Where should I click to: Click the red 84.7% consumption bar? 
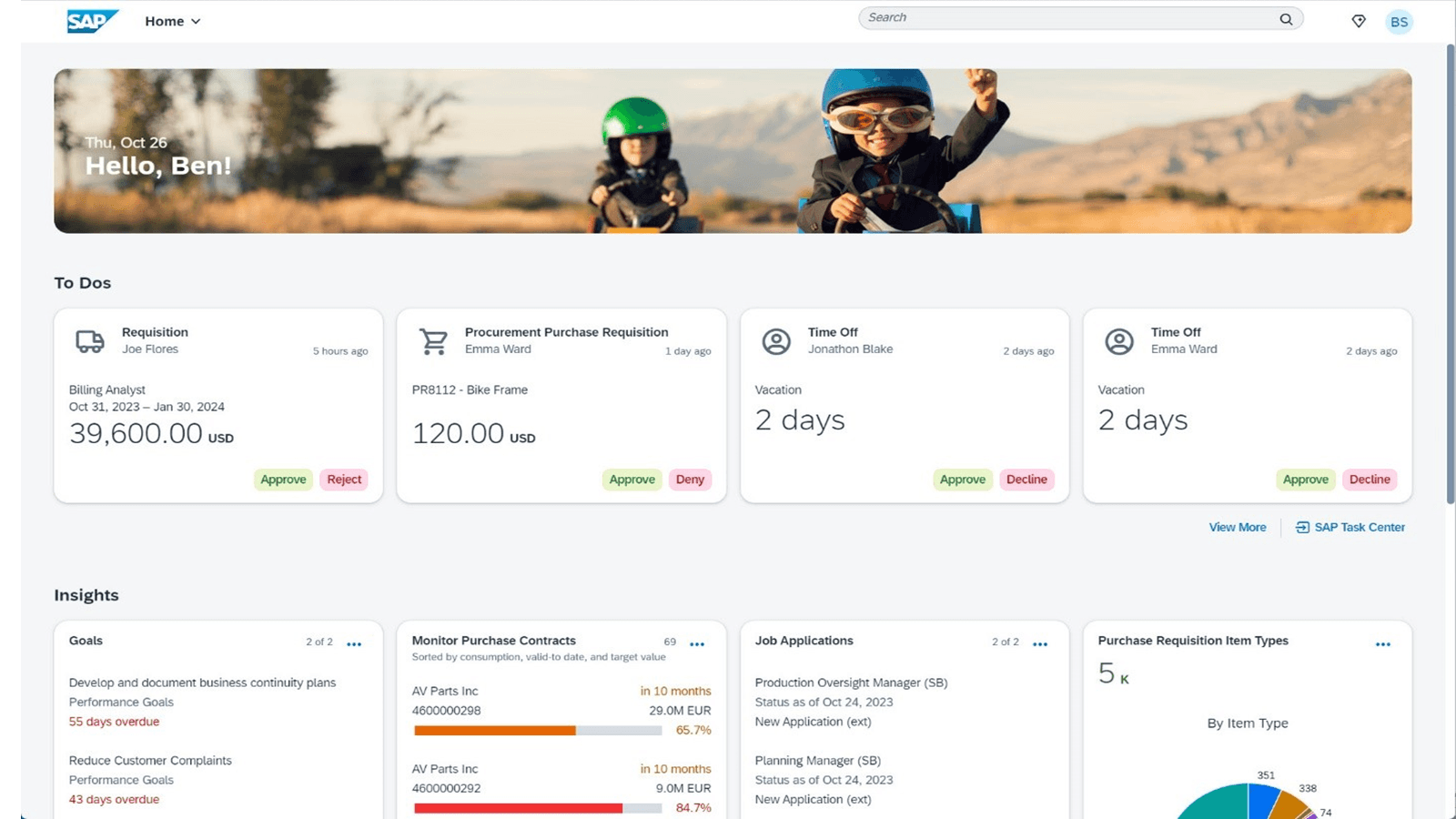pos(518,808)
